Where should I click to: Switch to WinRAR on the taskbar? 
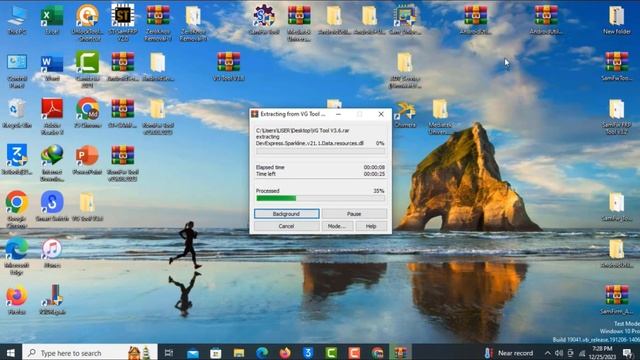(x=400, y=353)
